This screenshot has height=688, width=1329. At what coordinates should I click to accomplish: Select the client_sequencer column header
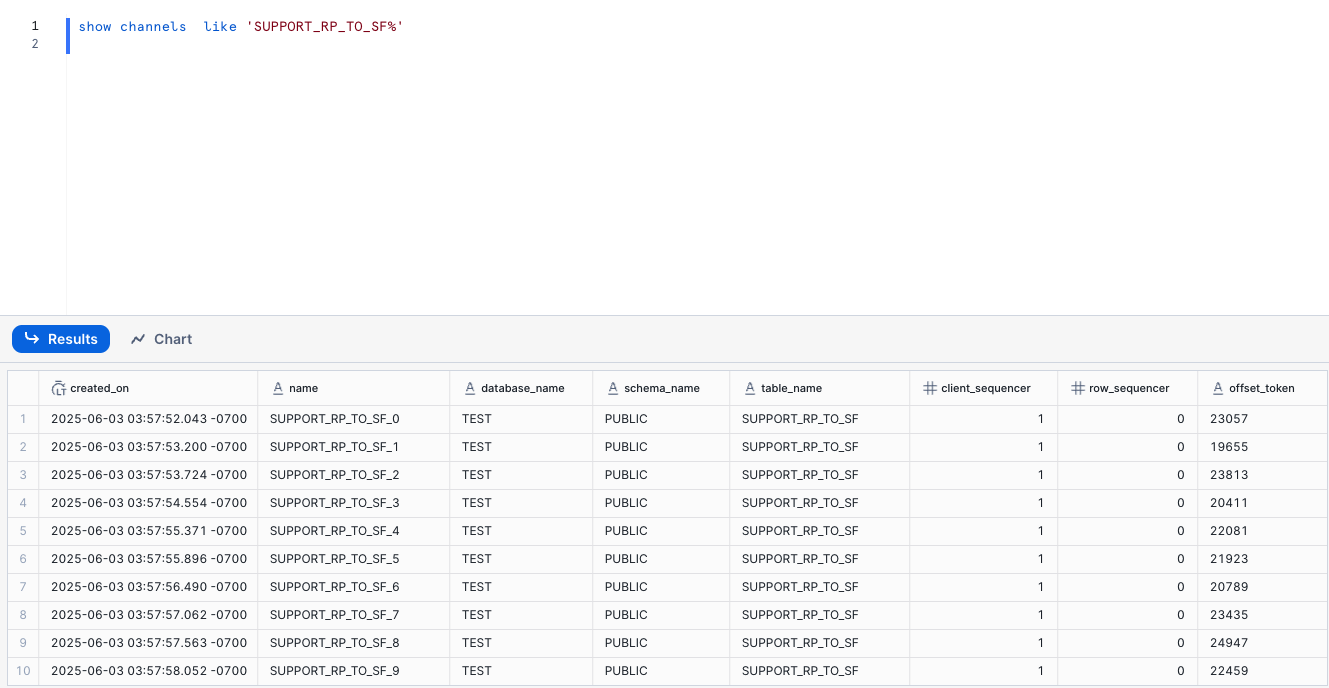pos(984,388)
